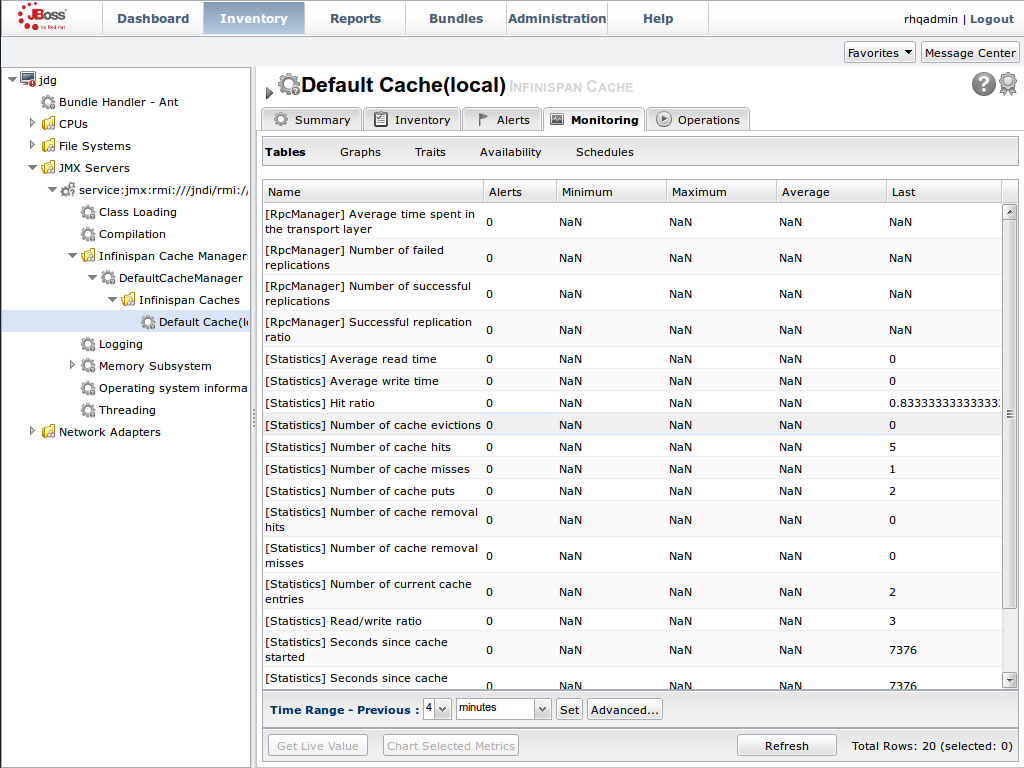The image size is (1024, 768).
Task: Switch to the Alerts tab
Action: point(502,120)
